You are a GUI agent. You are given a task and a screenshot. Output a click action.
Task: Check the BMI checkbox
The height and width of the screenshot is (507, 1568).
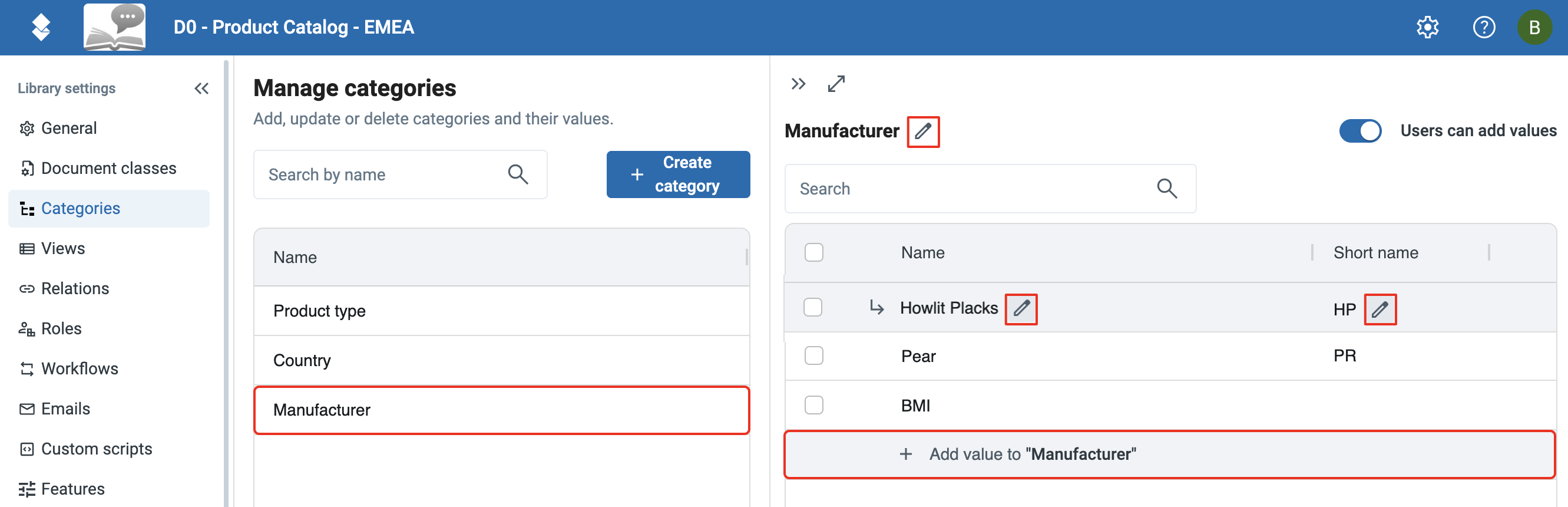tap(814, 405)
